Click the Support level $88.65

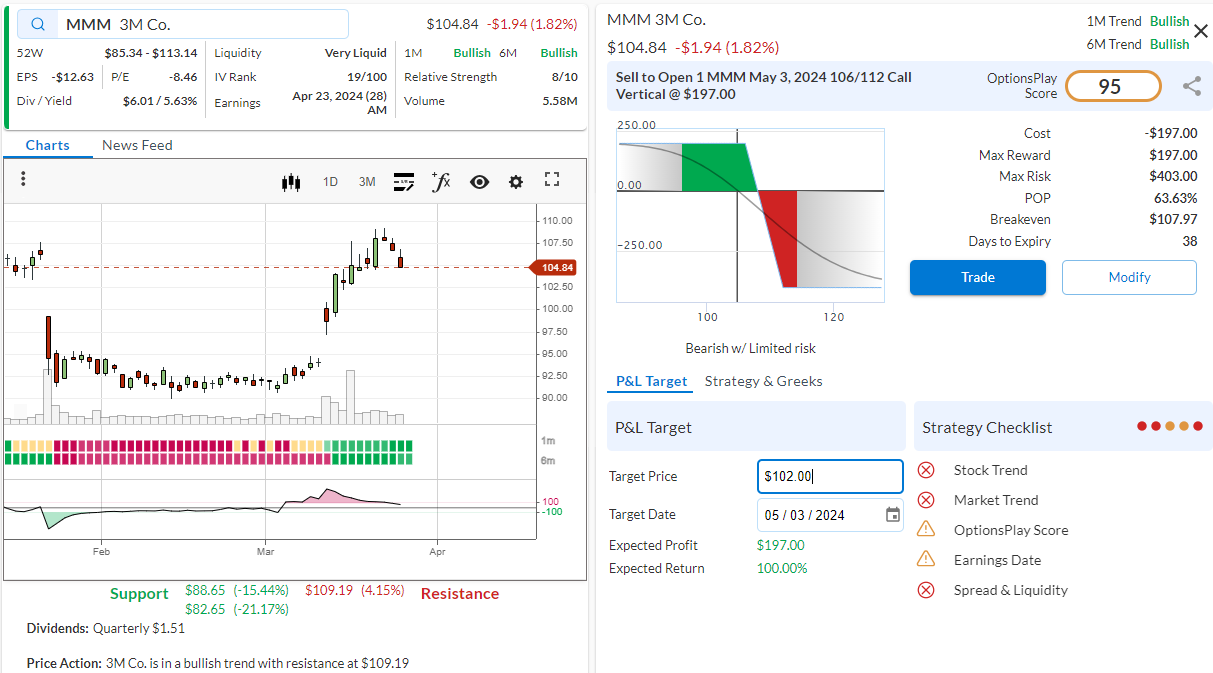236,591
